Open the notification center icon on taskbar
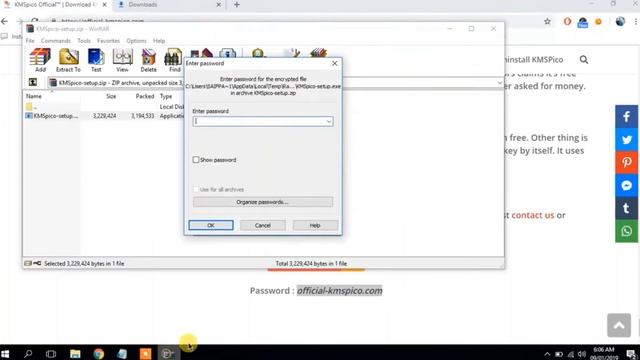Viewport: 640px width, 360px height. (631, 354)
